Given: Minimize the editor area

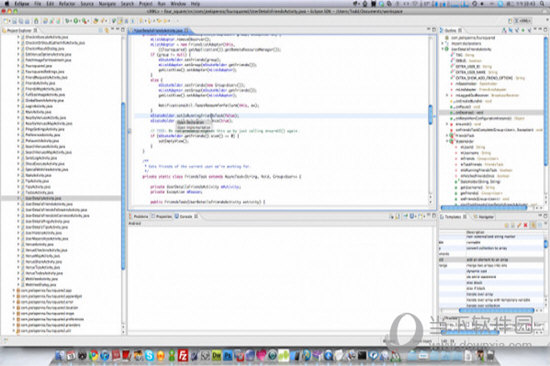Looking at the screenshot, I should pyautogui.click(x=428, y=29).
